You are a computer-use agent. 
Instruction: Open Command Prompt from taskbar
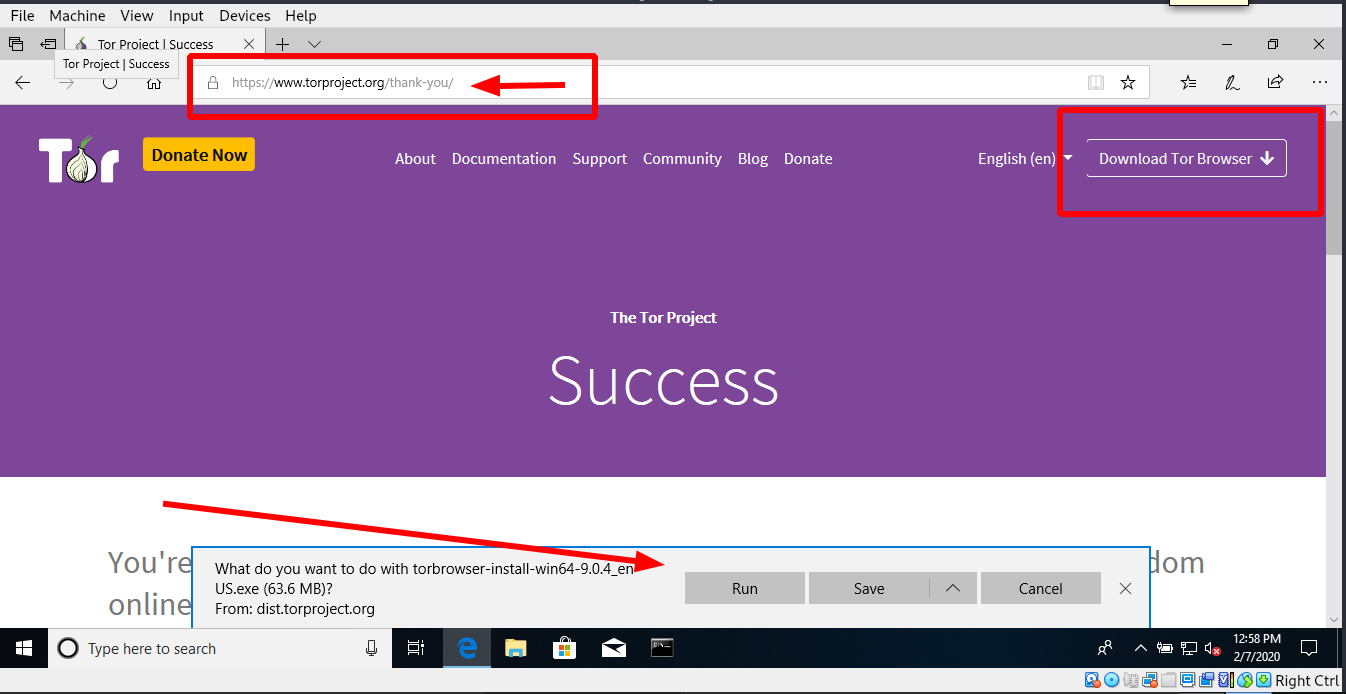pos(662,648)
